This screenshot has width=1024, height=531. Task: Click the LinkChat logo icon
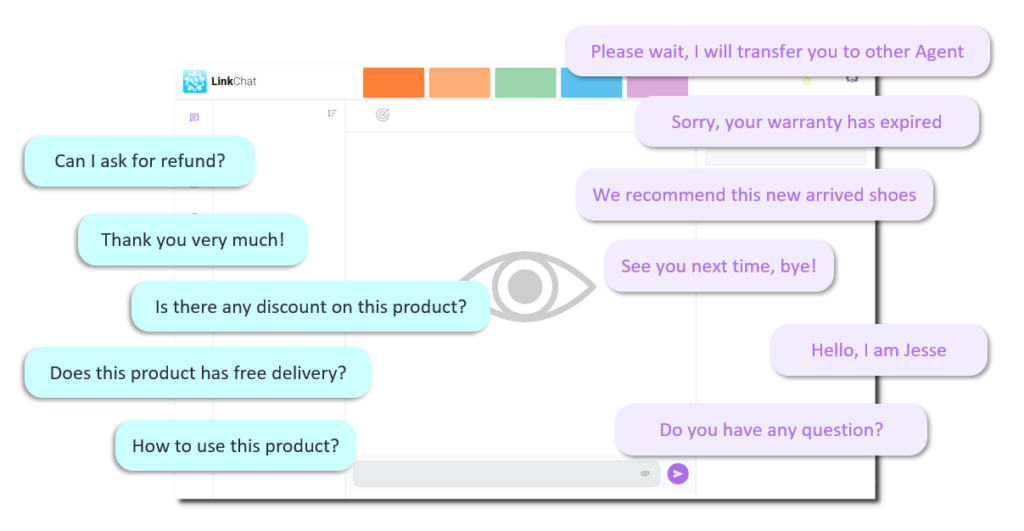[x=195, y=81]
